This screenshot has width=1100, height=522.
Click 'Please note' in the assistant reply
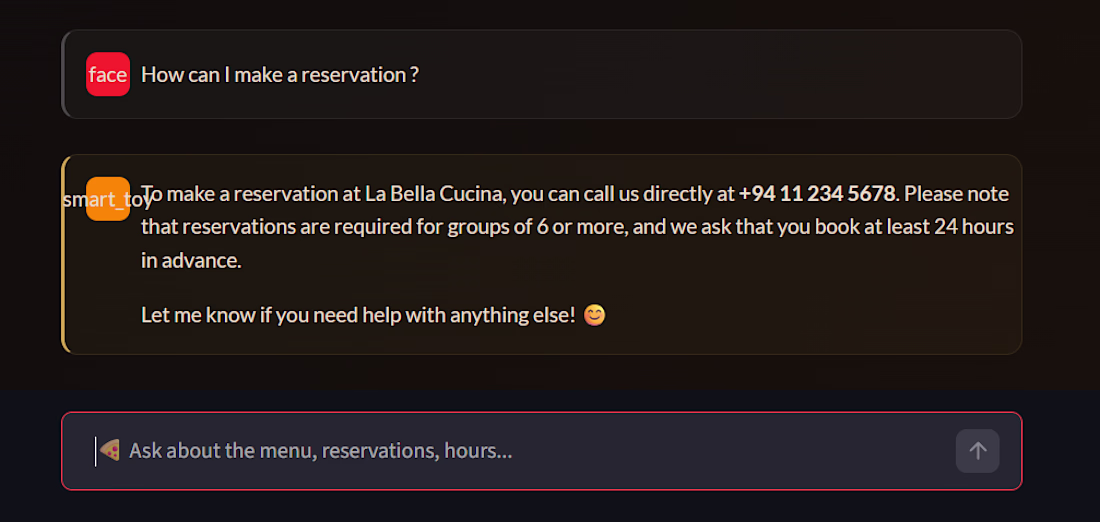[x=956, y=193]
